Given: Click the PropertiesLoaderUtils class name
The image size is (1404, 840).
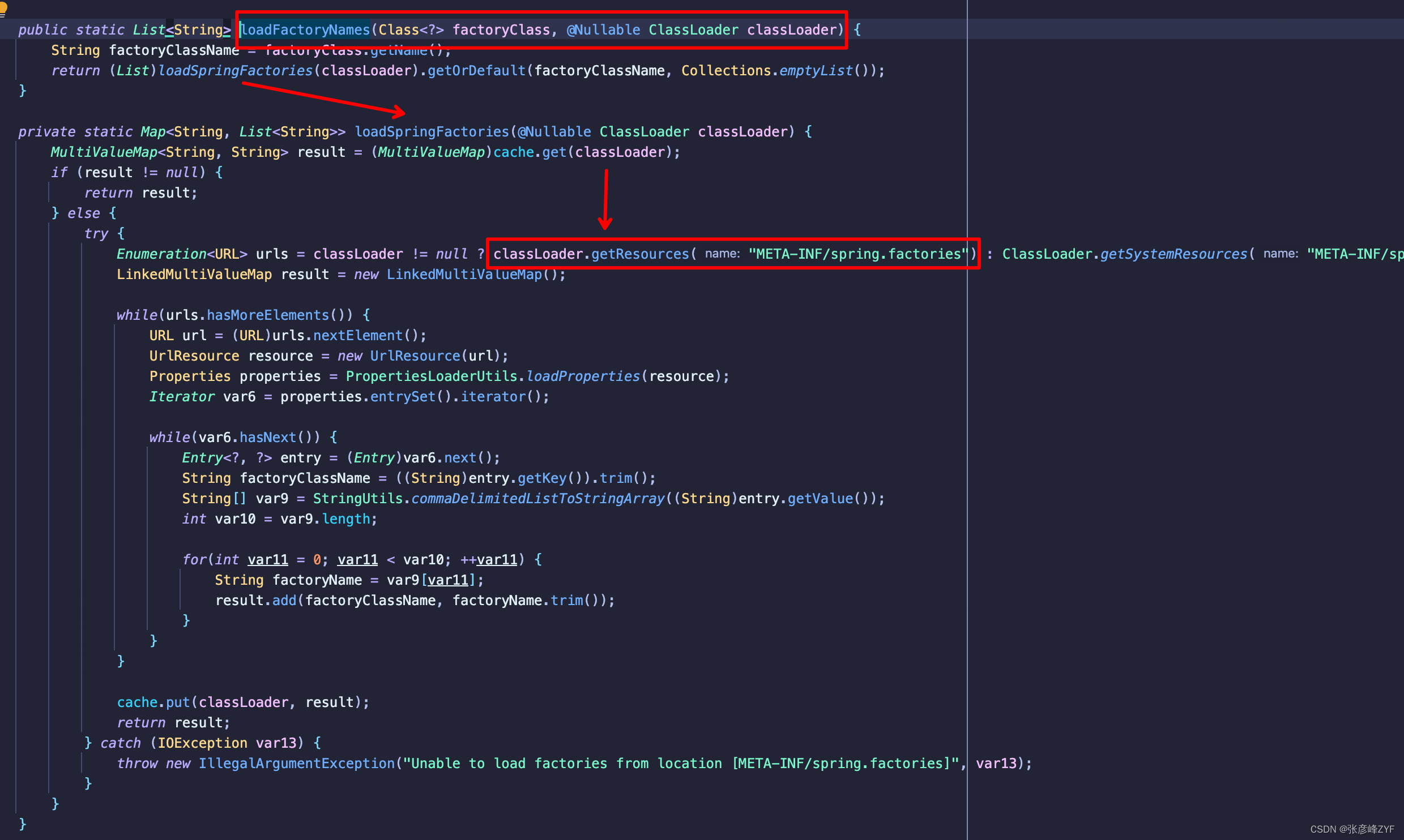Looking at the screenshot, I should [x=432, y=376].
